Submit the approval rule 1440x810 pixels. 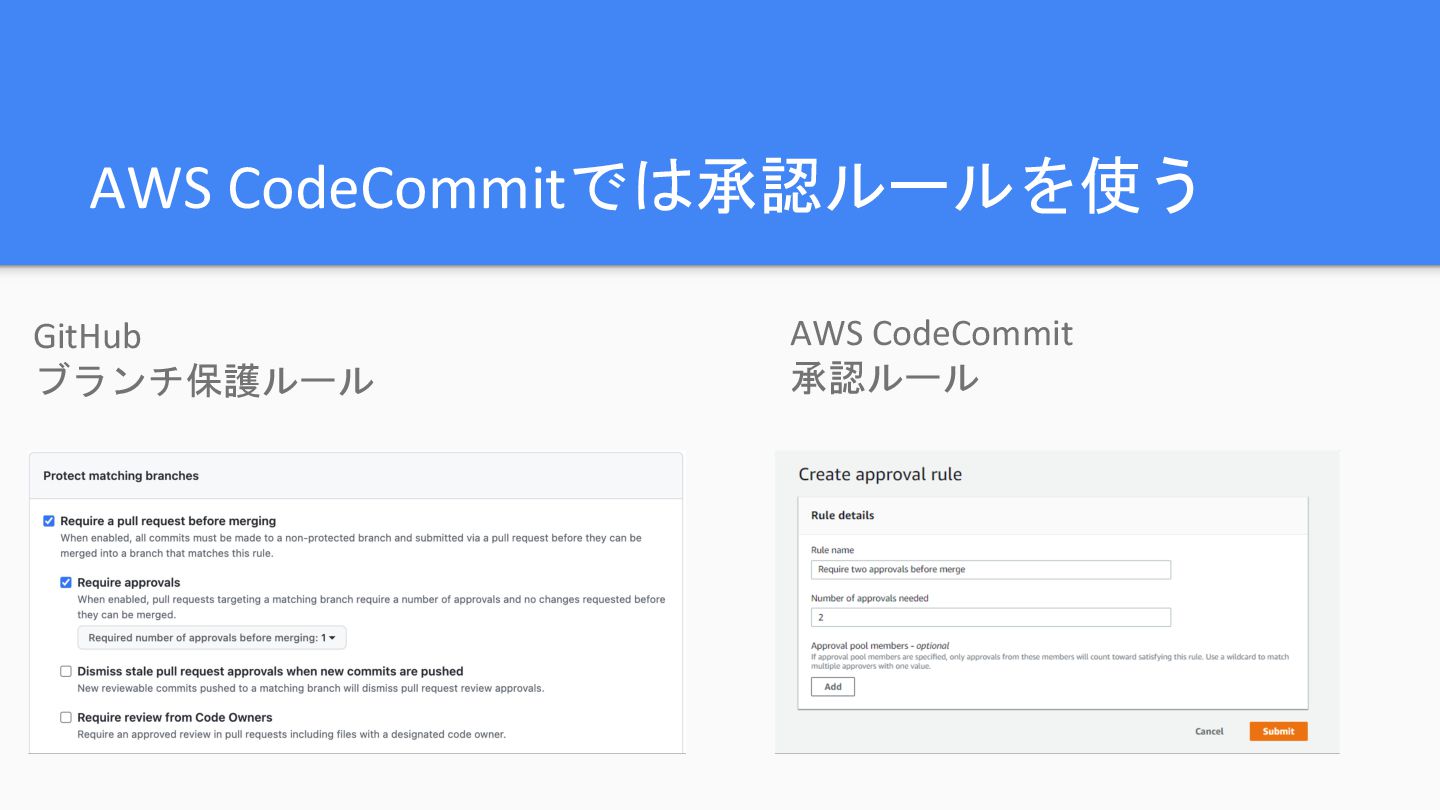(x=1278, y=731)
